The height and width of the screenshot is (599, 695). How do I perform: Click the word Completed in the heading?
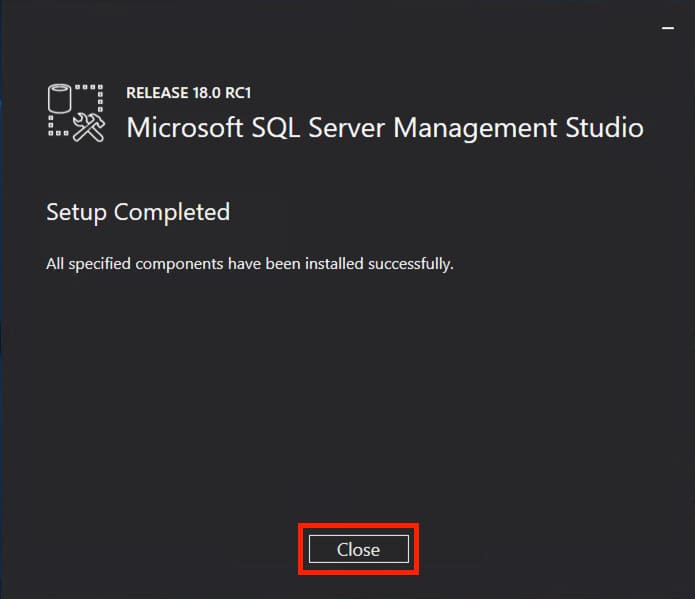click(171, 212)
